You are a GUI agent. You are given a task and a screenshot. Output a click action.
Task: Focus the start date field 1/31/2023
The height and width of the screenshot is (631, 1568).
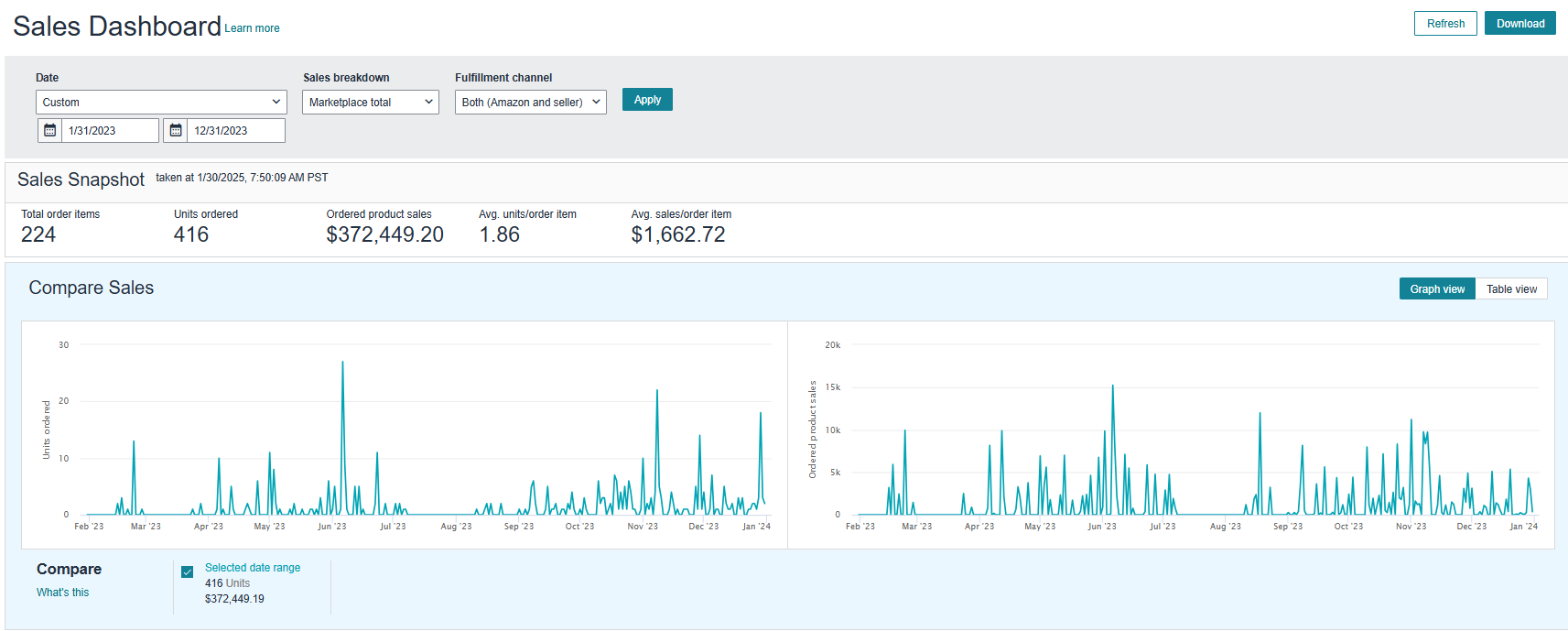[111, 131]
